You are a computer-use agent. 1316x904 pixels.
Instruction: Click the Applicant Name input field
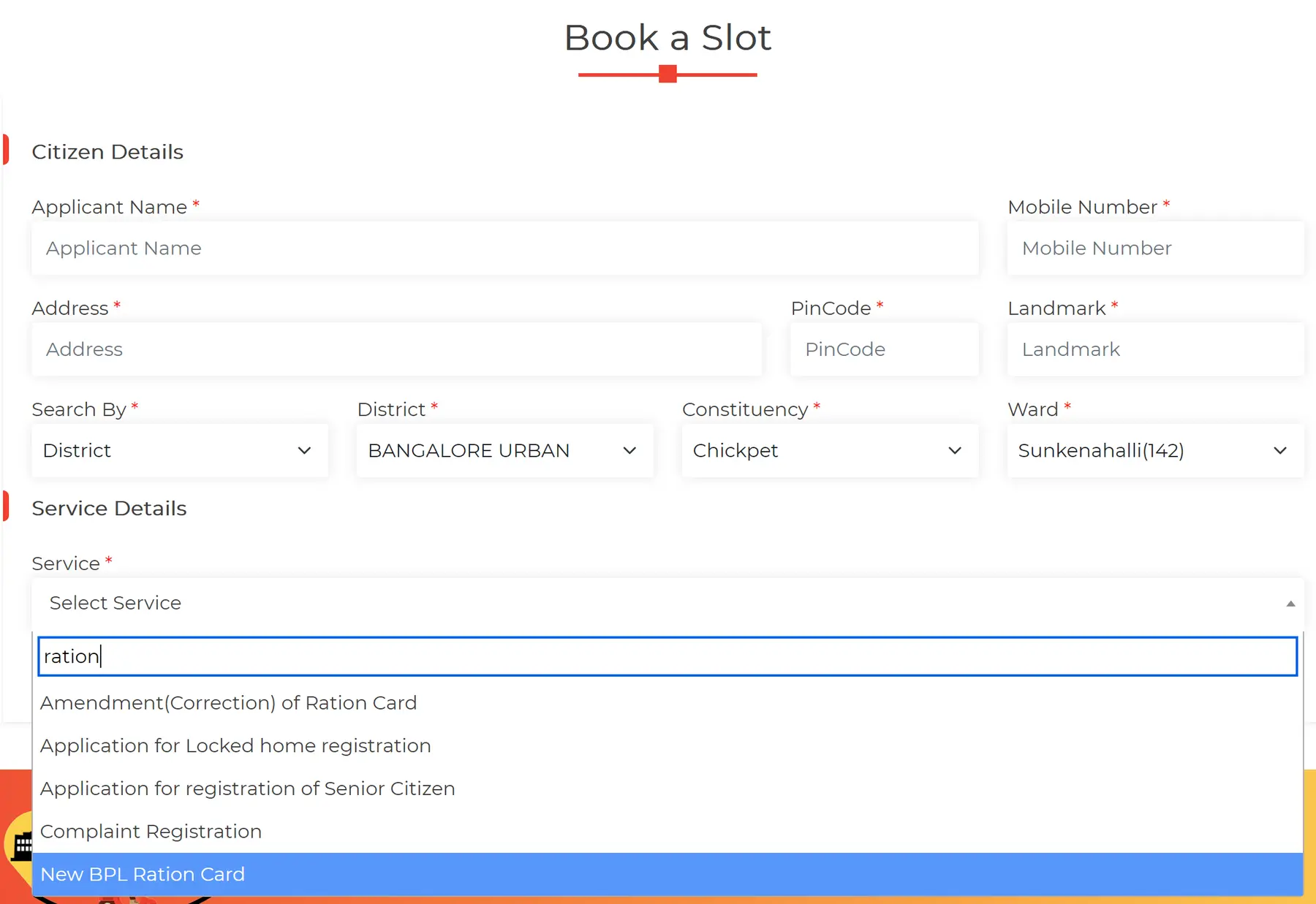click(x=505, y=248)
